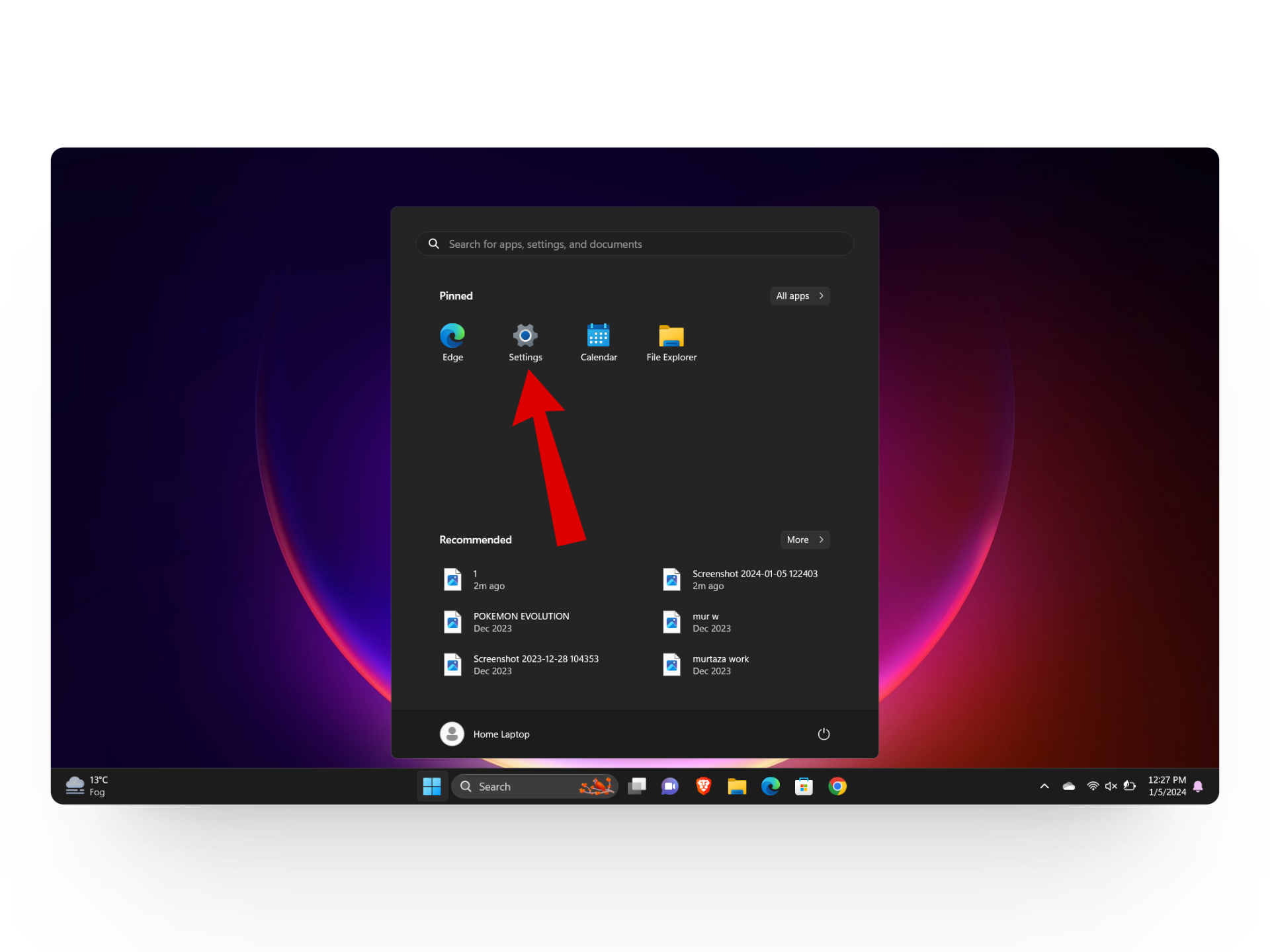Image resolution: width=1270 pixels, height=952 pixels.
Task: Click the muted volume tray icon
Action: click(1111, 786)
